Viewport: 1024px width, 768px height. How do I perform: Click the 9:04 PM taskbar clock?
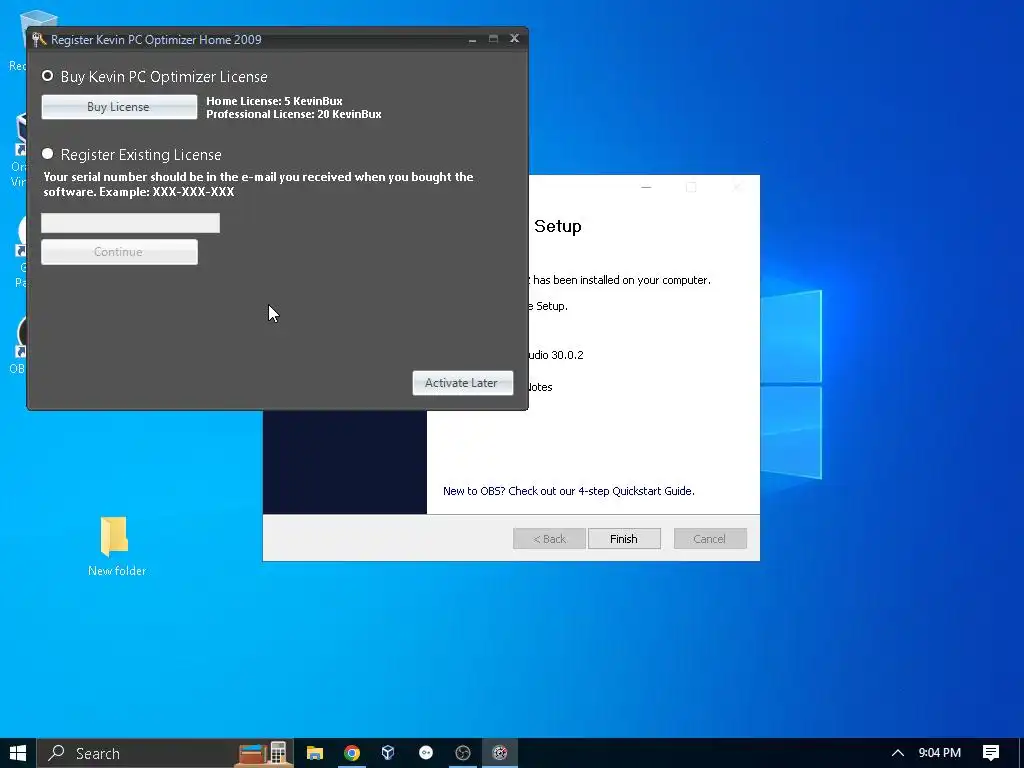point(940,753)
